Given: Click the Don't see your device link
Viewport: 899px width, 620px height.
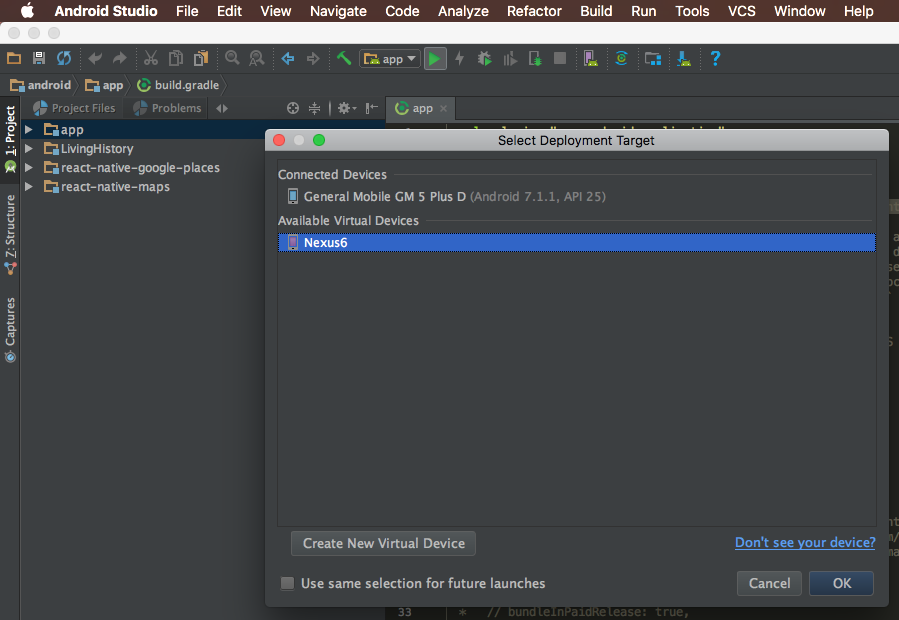Looking at the screenshot, I should click(x=805, y=543).
